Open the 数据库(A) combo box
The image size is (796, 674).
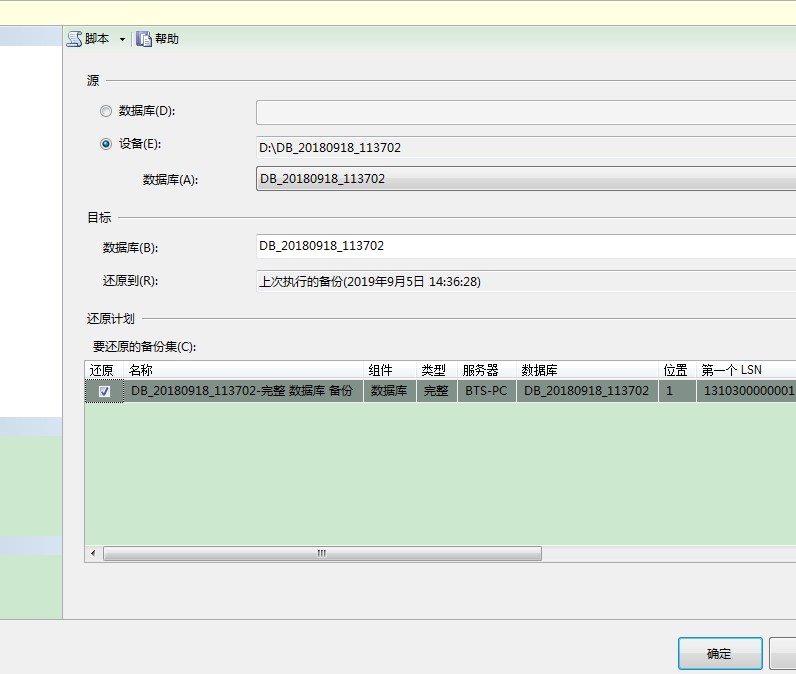click(x=526, y=179)
